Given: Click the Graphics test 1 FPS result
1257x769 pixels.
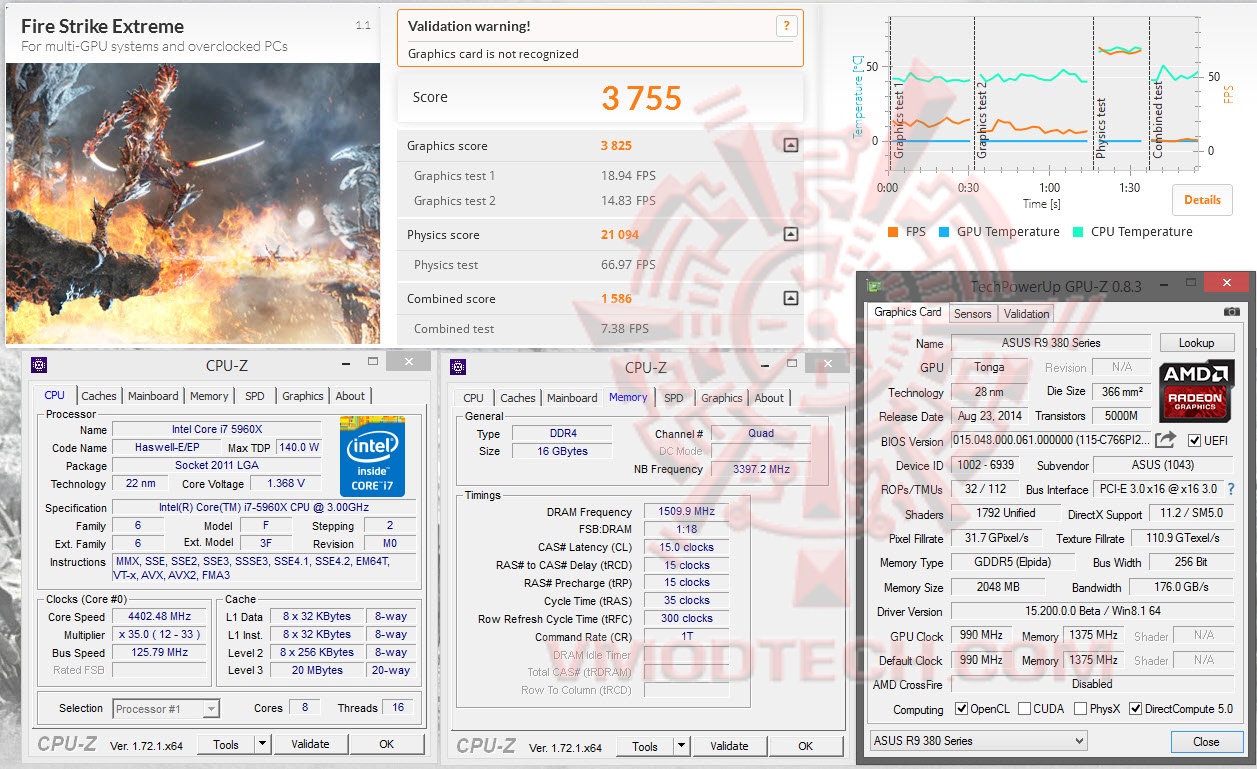Looking at the screenshot, I should click(x=628, y=176).
